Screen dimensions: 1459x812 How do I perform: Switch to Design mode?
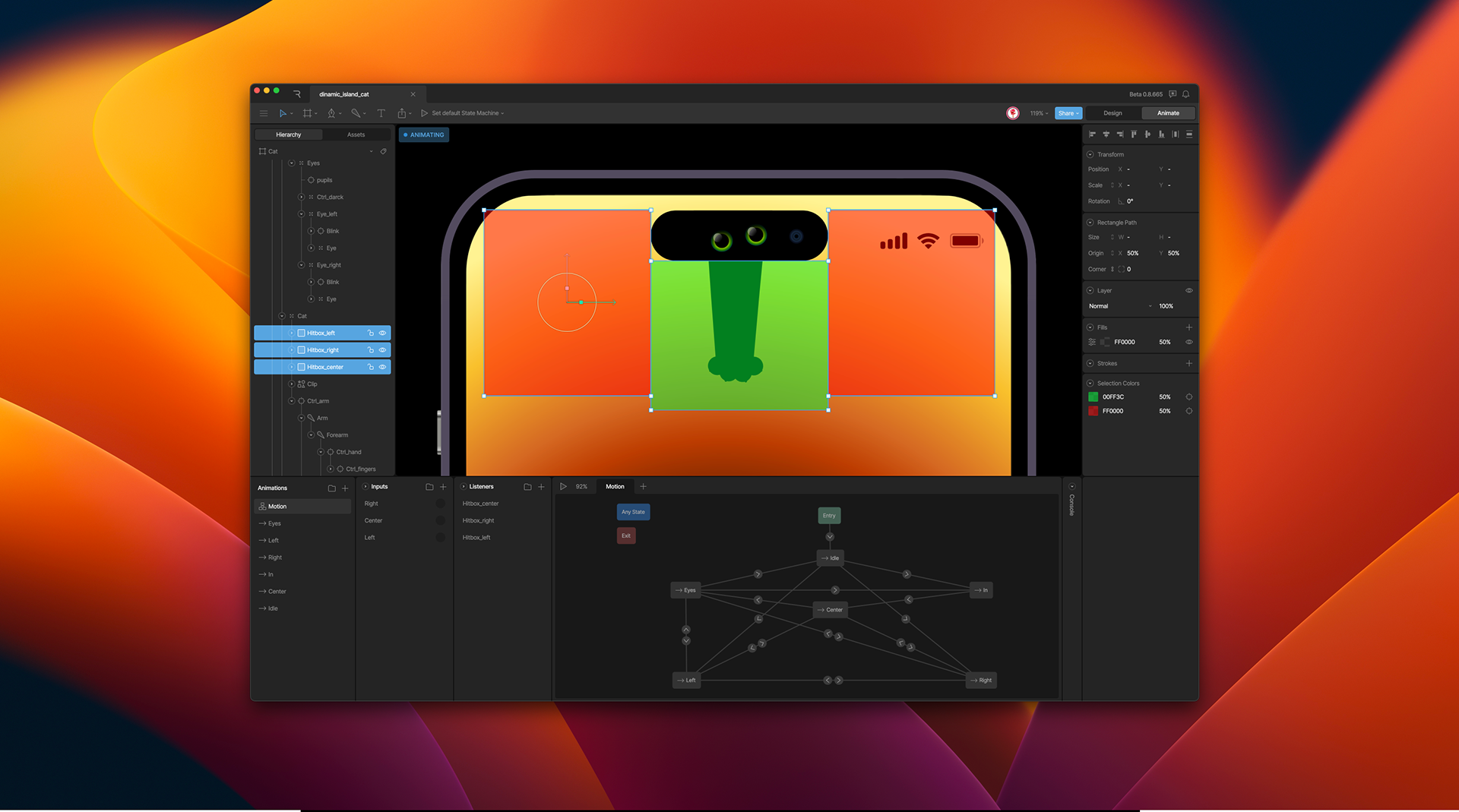tap(1112, 113)
